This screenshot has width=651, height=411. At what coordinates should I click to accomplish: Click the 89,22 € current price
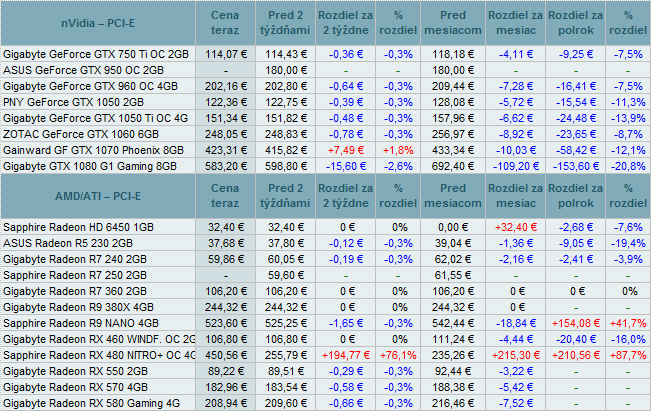coord(225,371)
